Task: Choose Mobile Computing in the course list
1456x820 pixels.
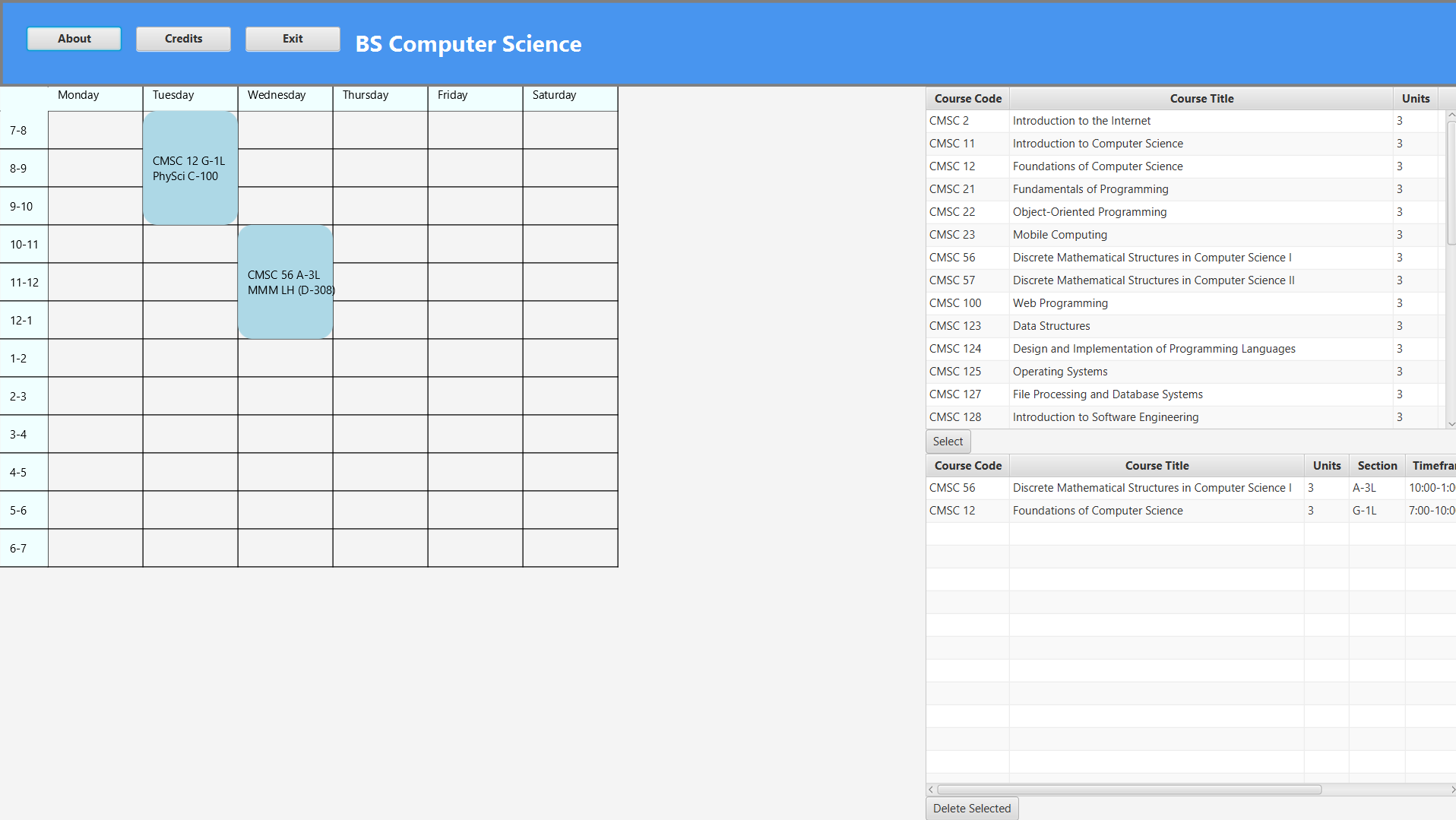Action: point(1059,235)
